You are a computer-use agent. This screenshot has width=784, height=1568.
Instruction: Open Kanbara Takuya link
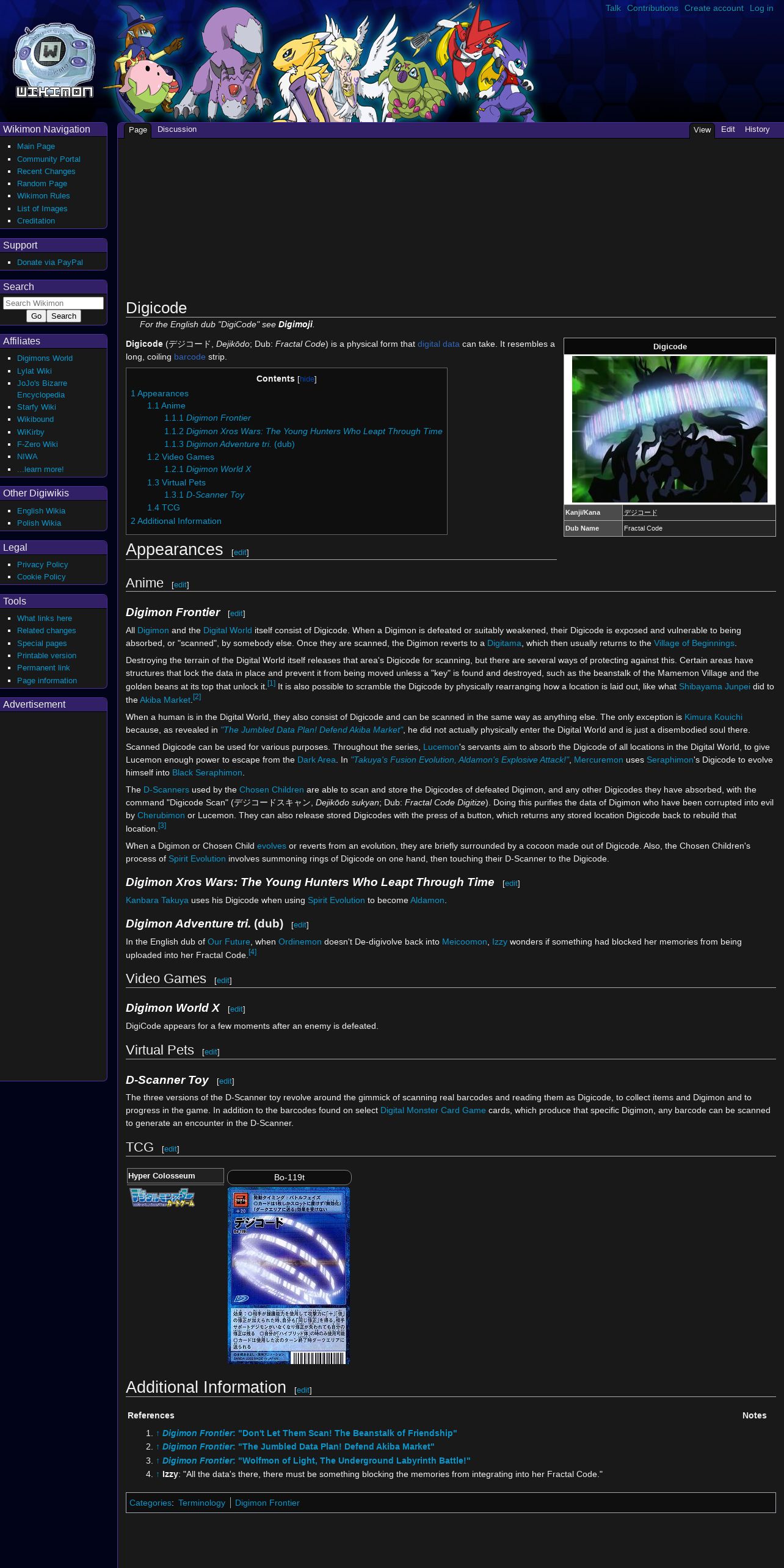157,901
